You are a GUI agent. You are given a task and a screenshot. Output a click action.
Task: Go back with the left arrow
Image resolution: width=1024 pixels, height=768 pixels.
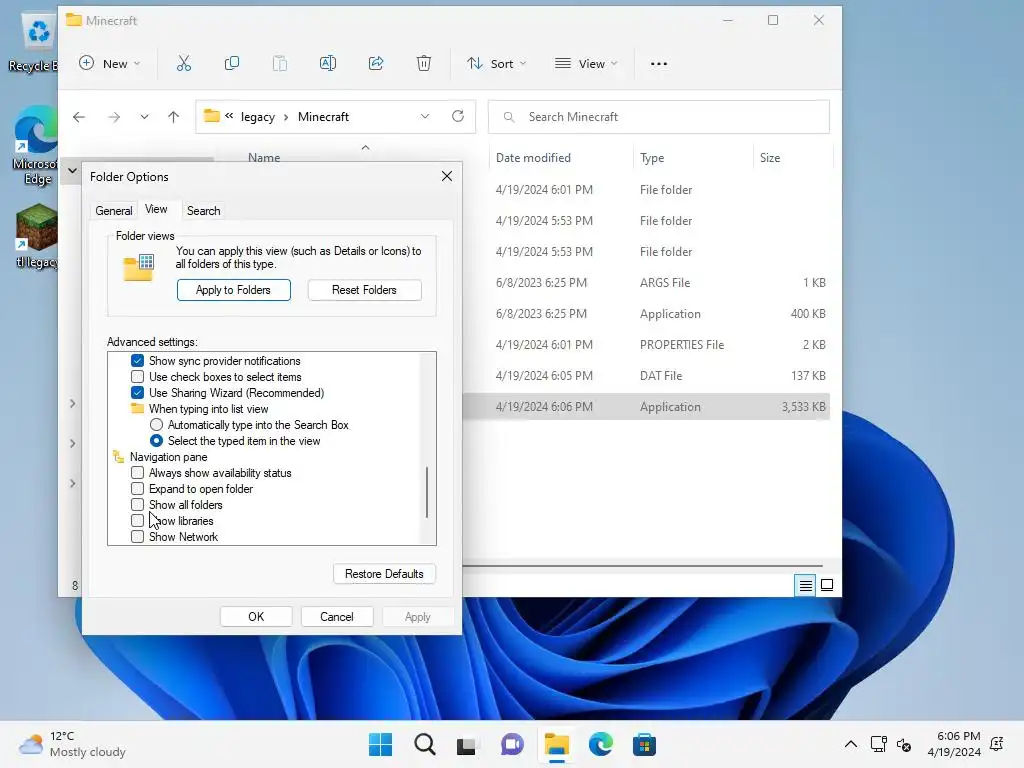click(79, 117)
